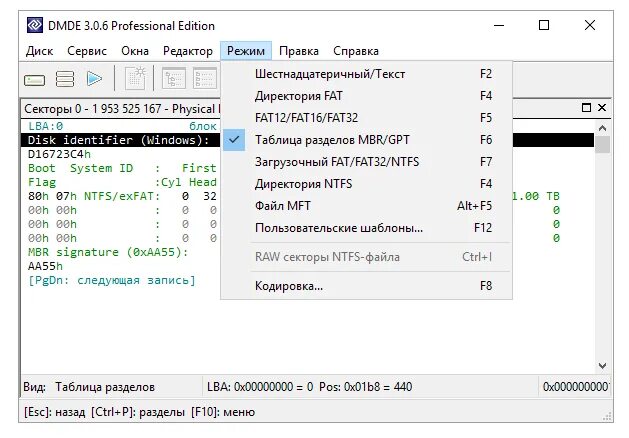Open the Сервис menu

point(87,51)
